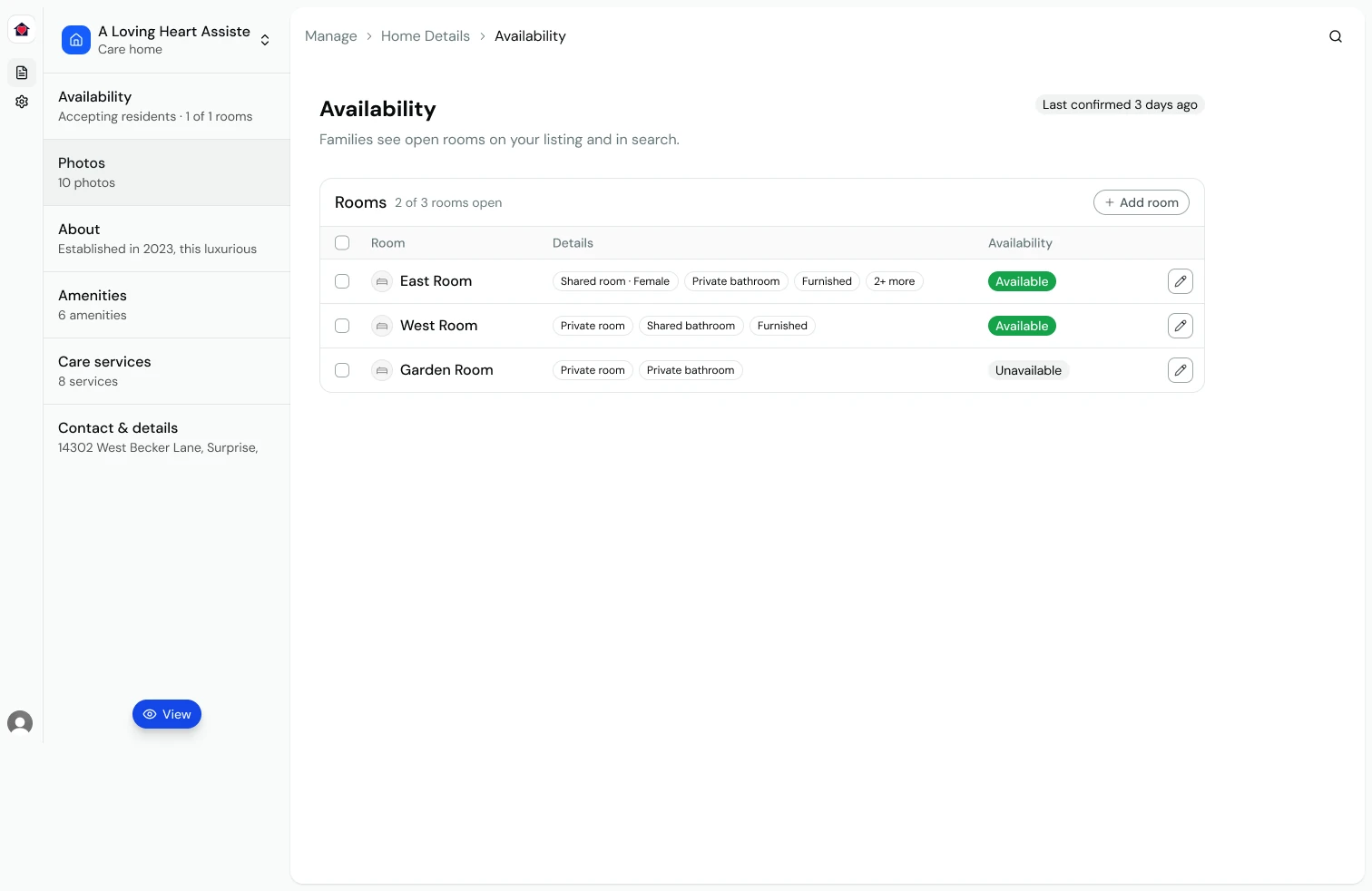Viewport: 1372px width, 891px height.
Task: Click West Room's green Available badge
Action: click(x=1022, y=326)
